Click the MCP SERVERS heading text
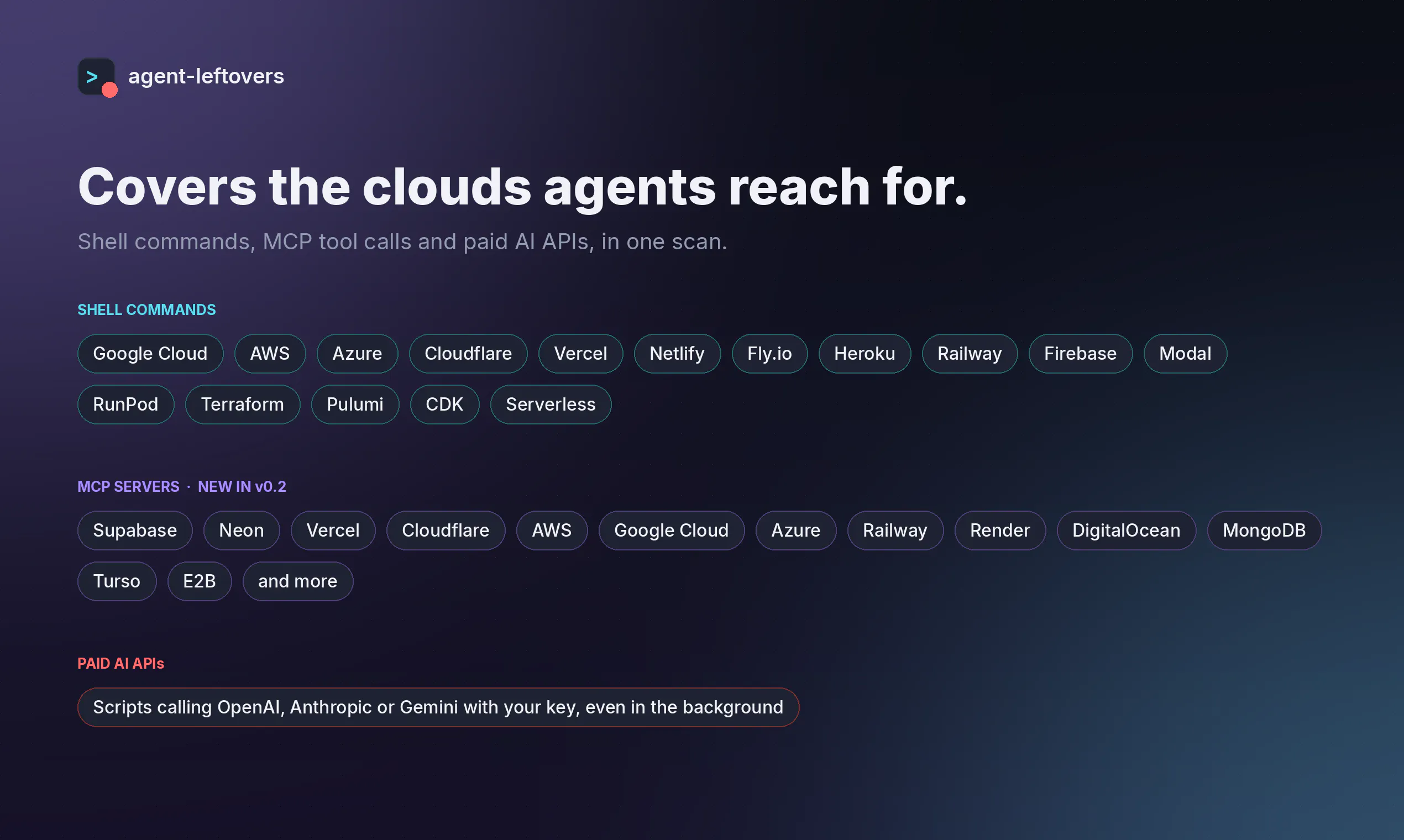This screenshot has height=840, width=1404. (x=128, y=487)
